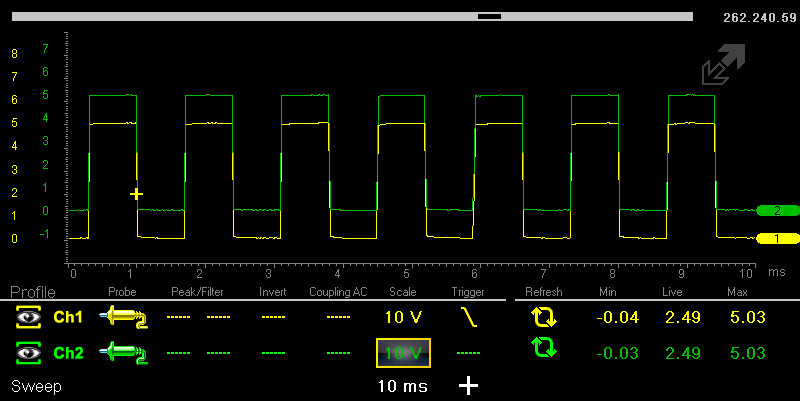Click the Ch1 channel label

point(68,318)
